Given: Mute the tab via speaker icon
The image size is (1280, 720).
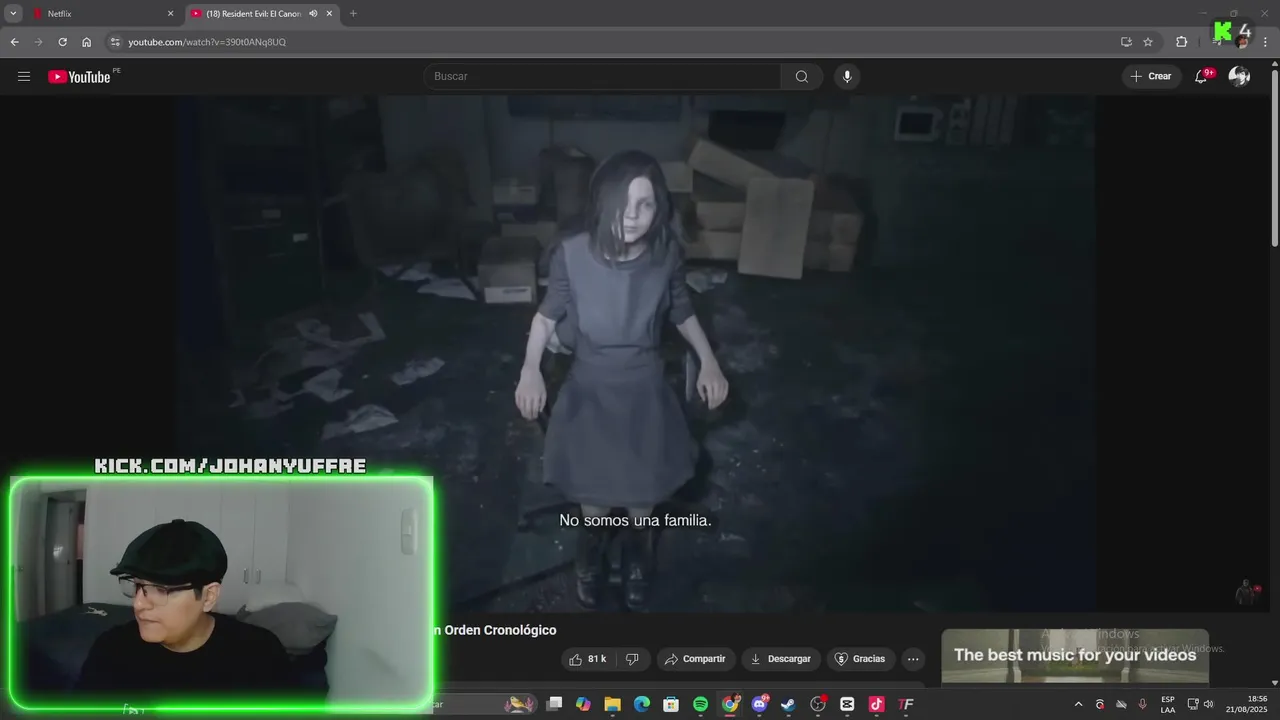Looking at the screenshot, I should (313, 14).
